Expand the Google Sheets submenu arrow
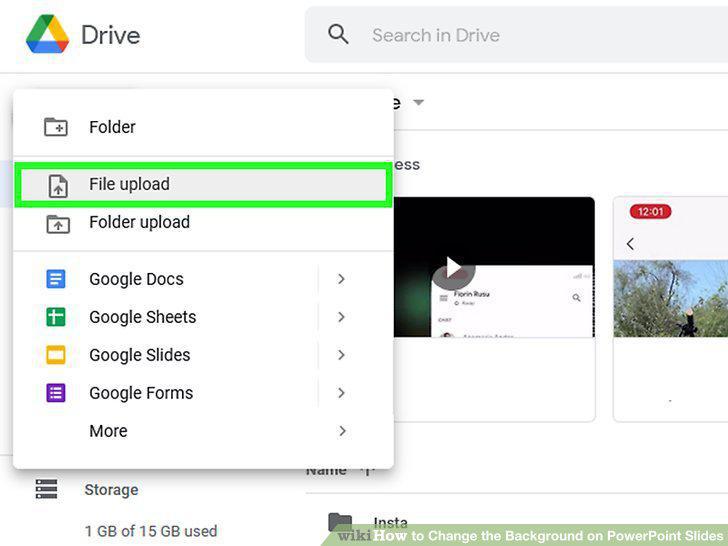The width and height of the screenshot is (728, 546). (x=341, y=317)
